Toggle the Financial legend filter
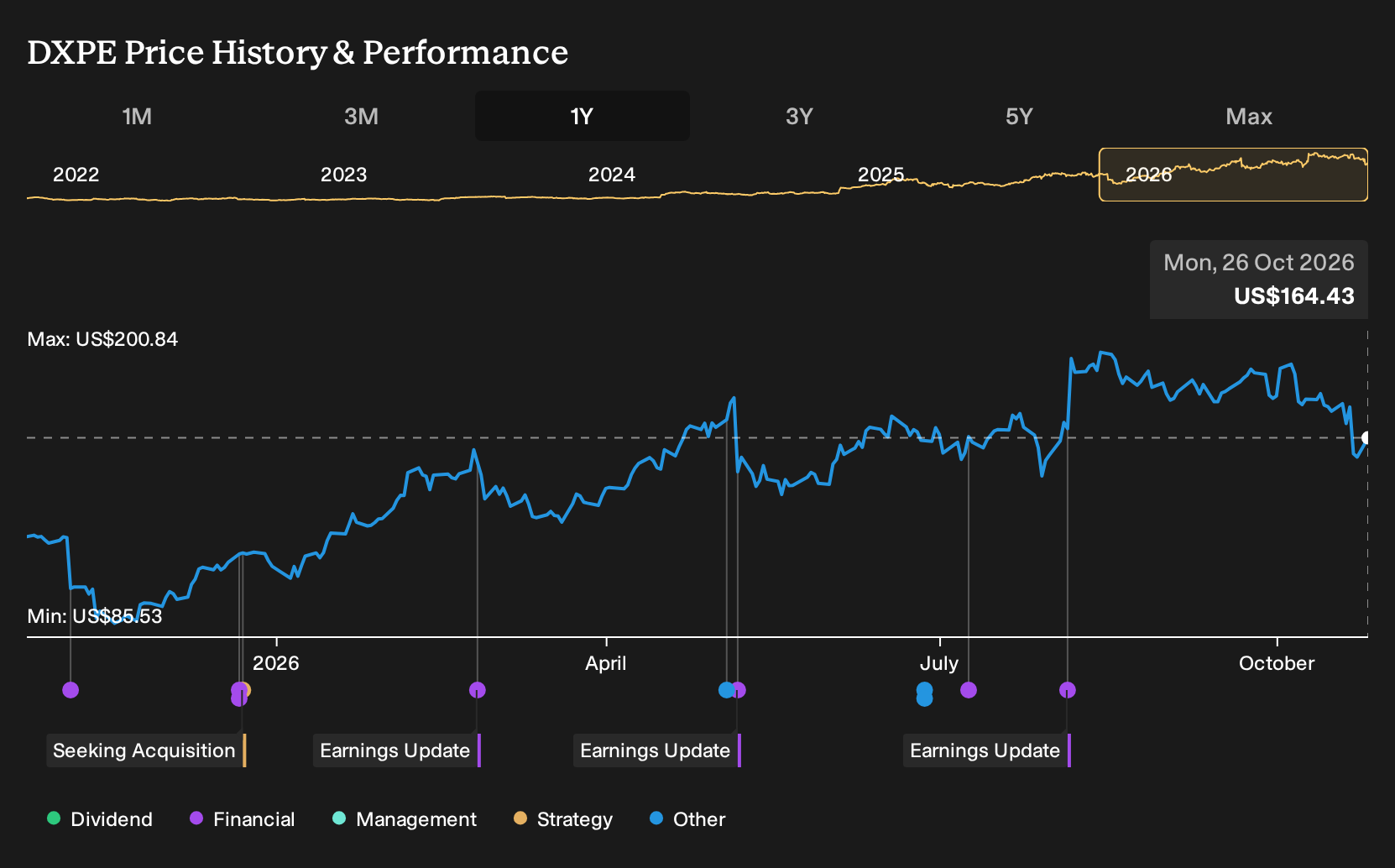The width and height of the screenshot is (1395, 868). click(242, 819)
